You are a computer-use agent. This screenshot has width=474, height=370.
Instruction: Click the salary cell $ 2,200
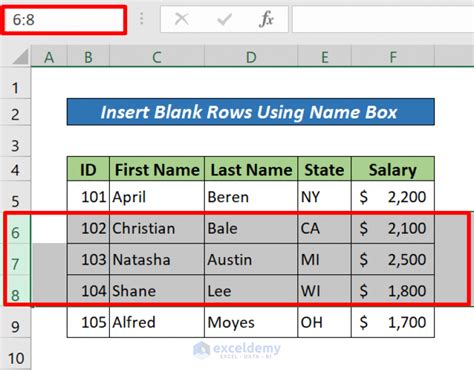pyautogui.click(x=393, y=197)
